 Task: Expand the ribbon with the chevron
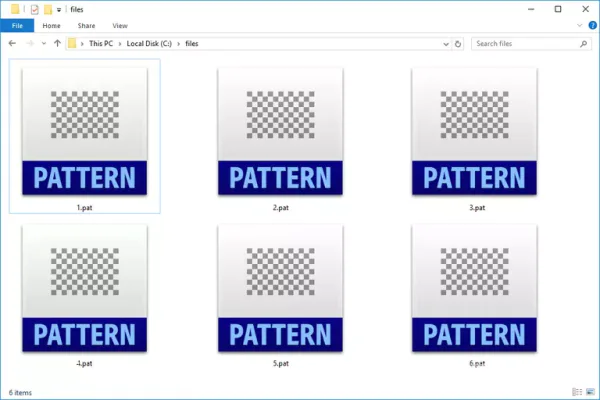pos(579,26)
